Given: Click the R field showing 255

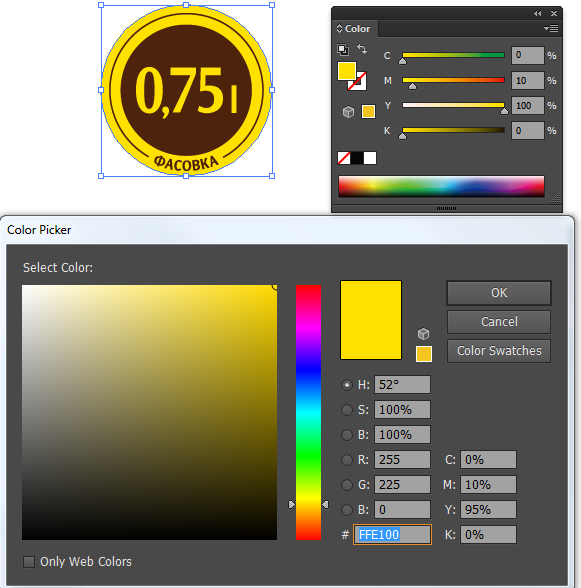Looking at the screenshot, I should pyautogui.click(x=402, y=460).
